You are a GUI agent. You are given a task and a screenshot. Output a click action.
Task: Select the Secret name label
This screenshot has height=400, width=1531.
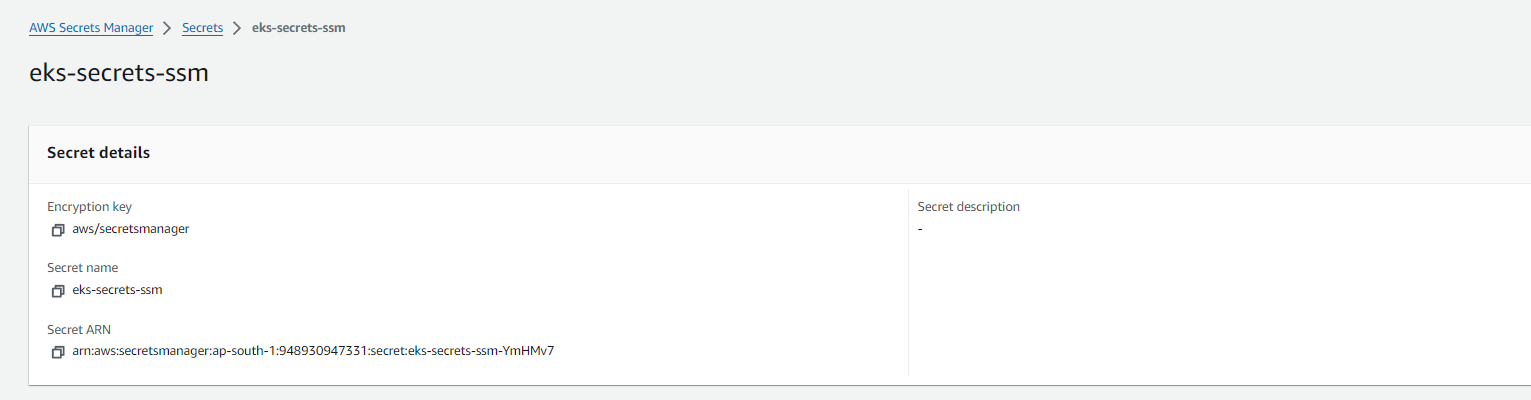point(83,268)
